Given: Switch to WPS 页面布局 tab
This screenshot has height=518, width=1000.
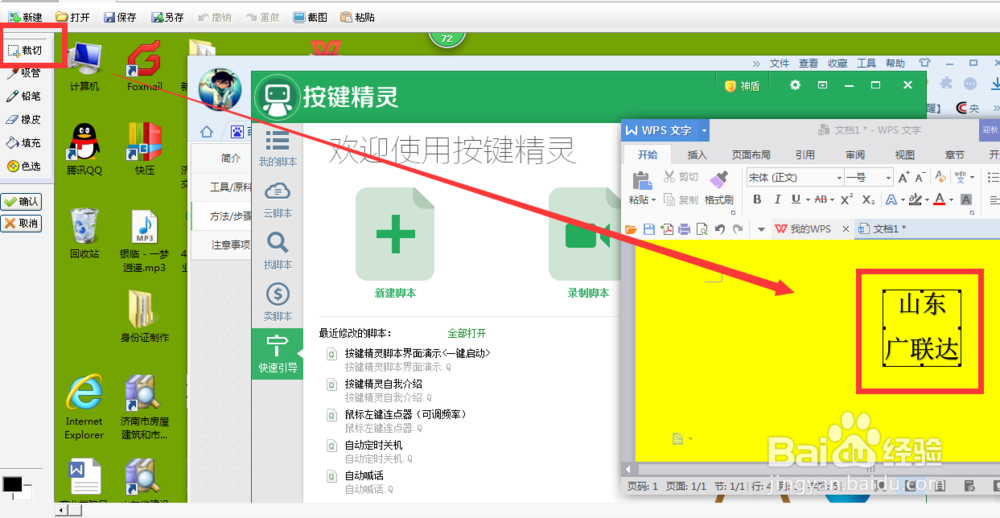Looking at the screenshot, I should (x=751, y=155).
